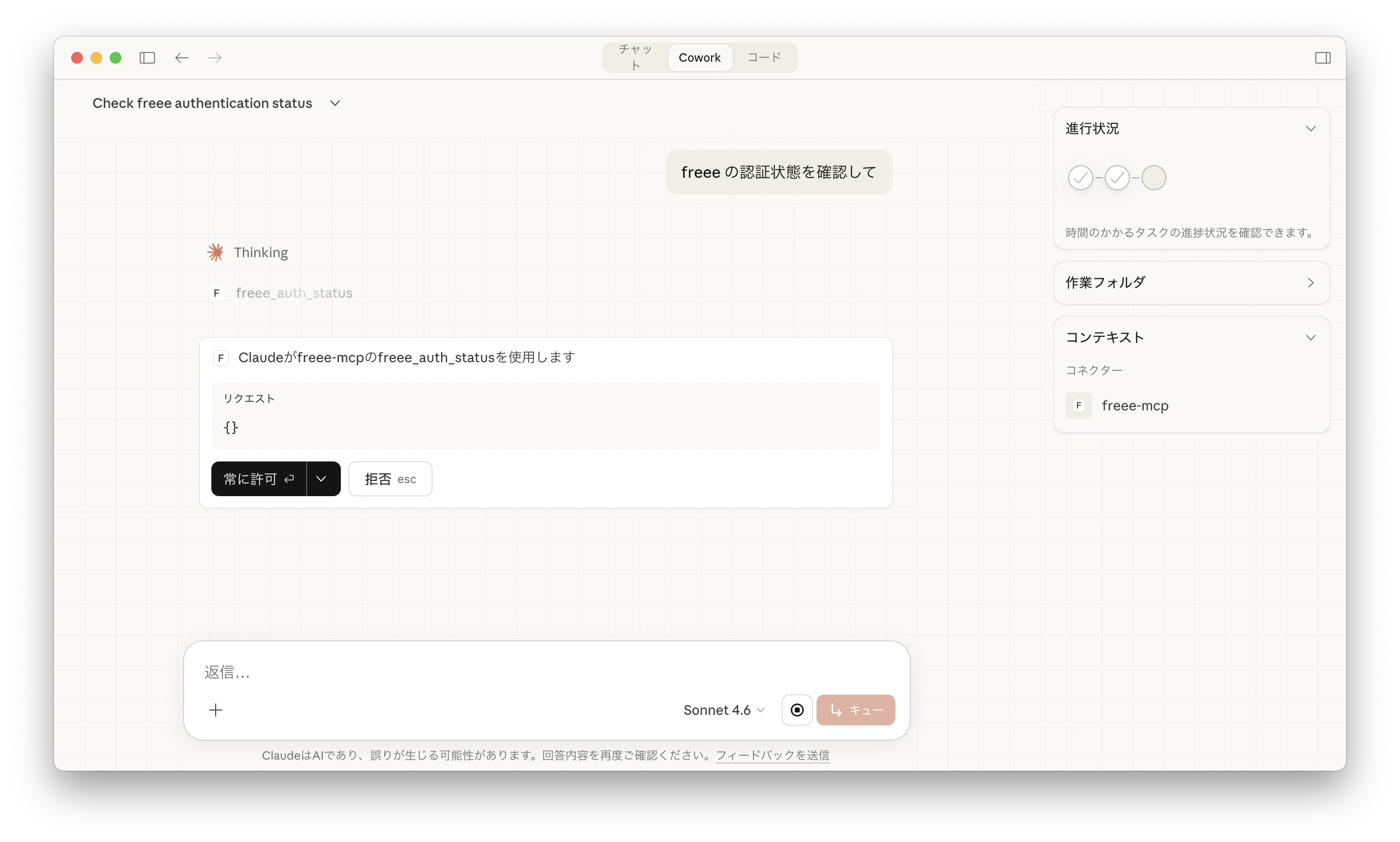The image size is (1400, 842).
Task: Click the third pending progress circle
Action: click(1154, 178)
